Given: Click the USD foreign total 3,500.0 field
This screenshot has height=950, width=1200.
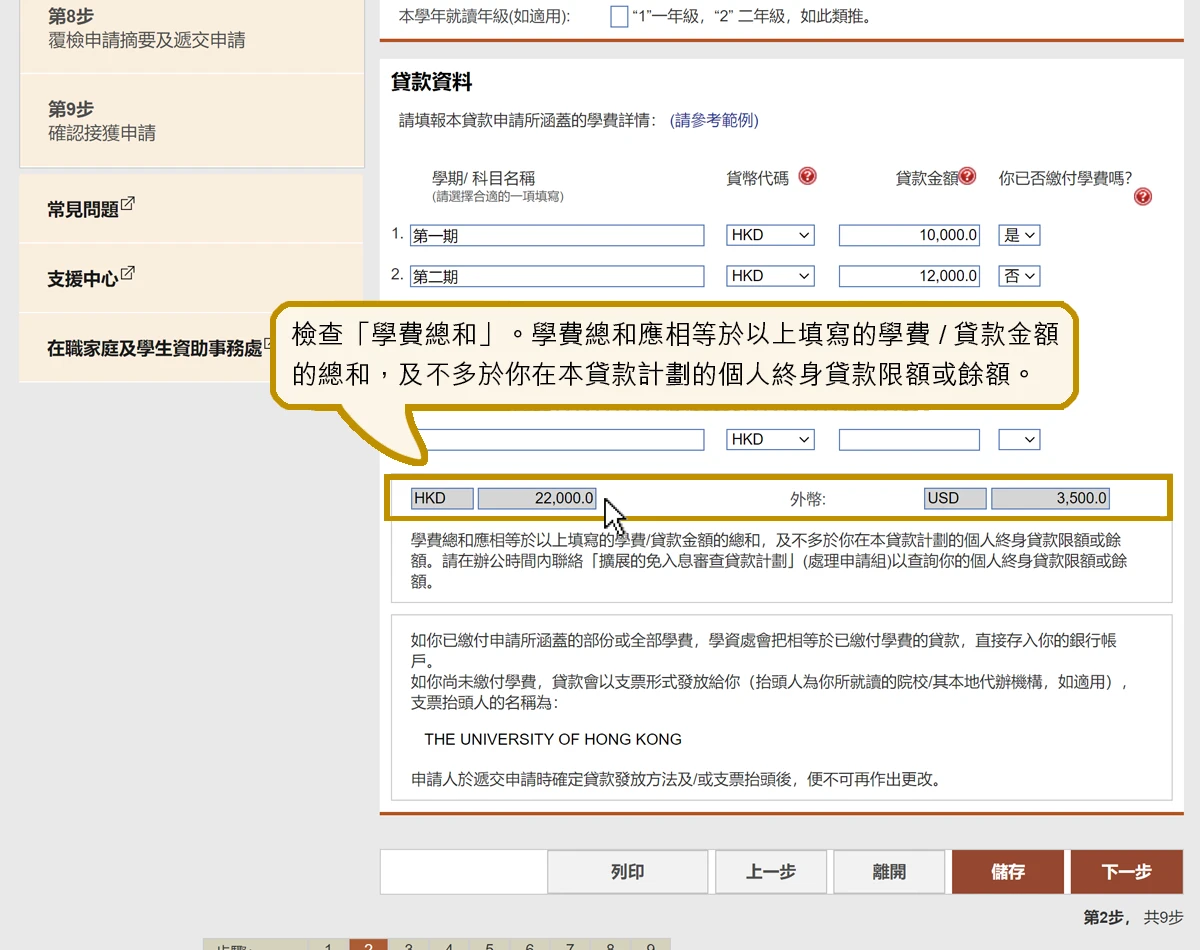Looking at the screenshot, I should pos(1050,498).
